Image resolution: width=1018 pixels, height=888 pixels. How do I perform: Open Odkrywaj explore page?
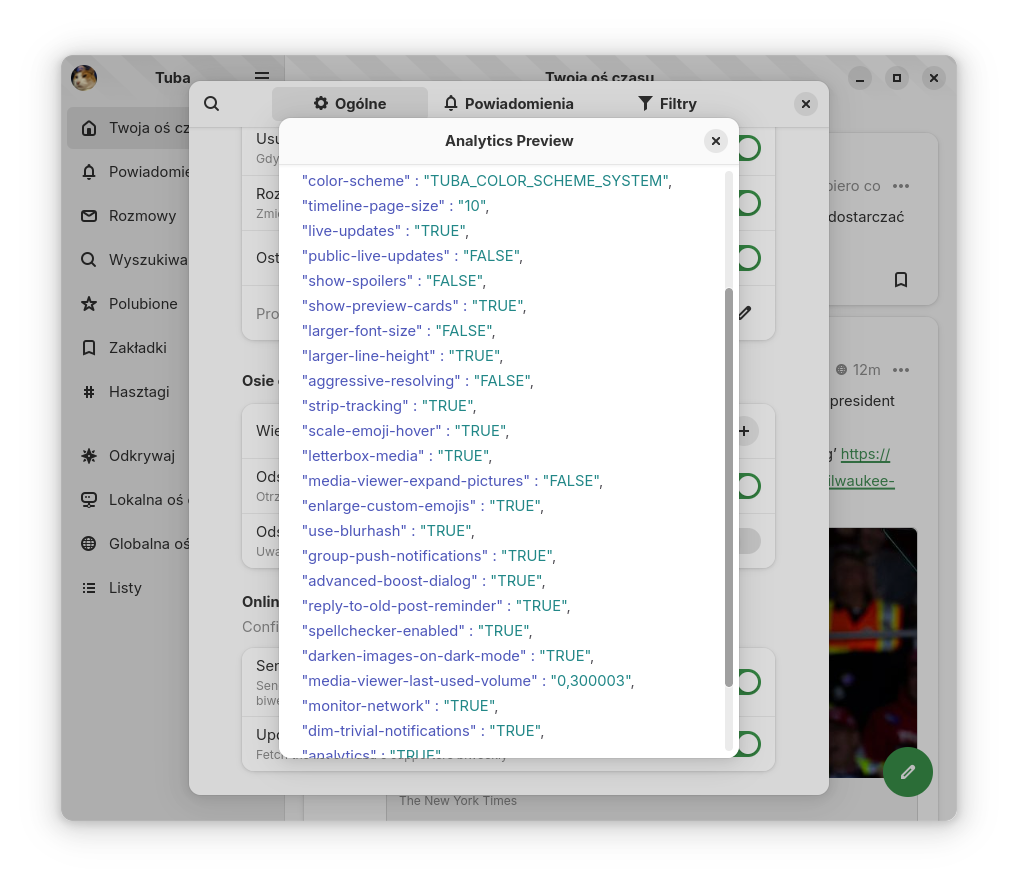pyautogui.click(x=141, y=456)
